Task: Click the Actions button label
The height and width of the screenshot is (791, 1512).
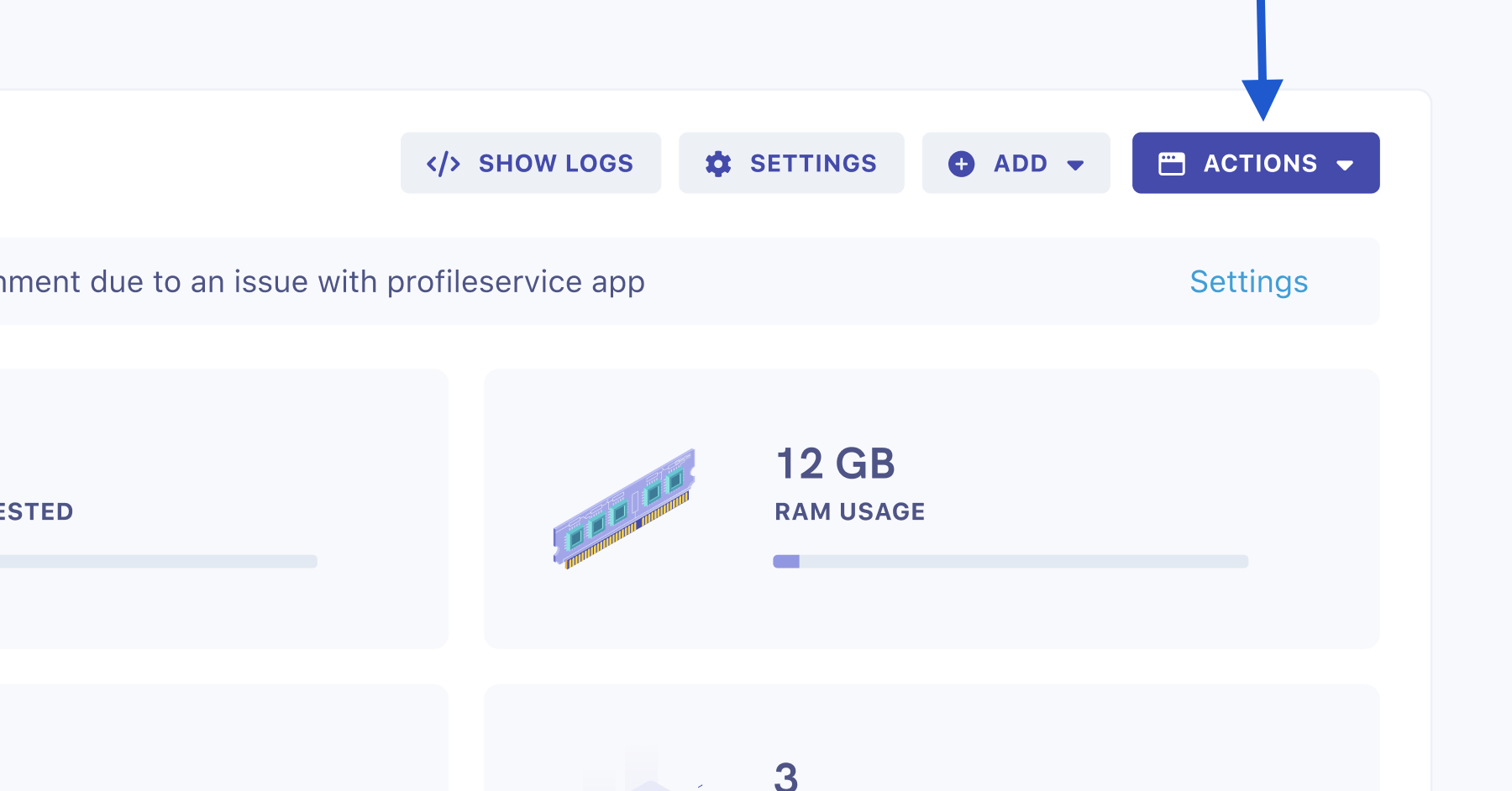Action: (1260, 163)
